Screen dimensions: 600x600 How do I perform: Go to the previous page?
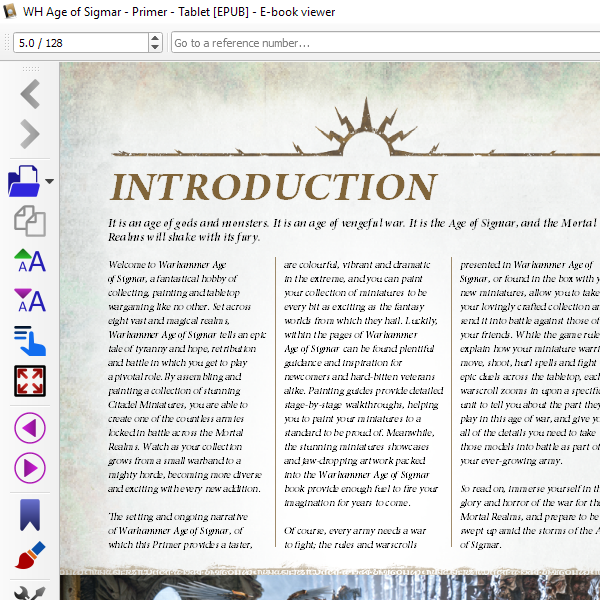coord(30,428)
